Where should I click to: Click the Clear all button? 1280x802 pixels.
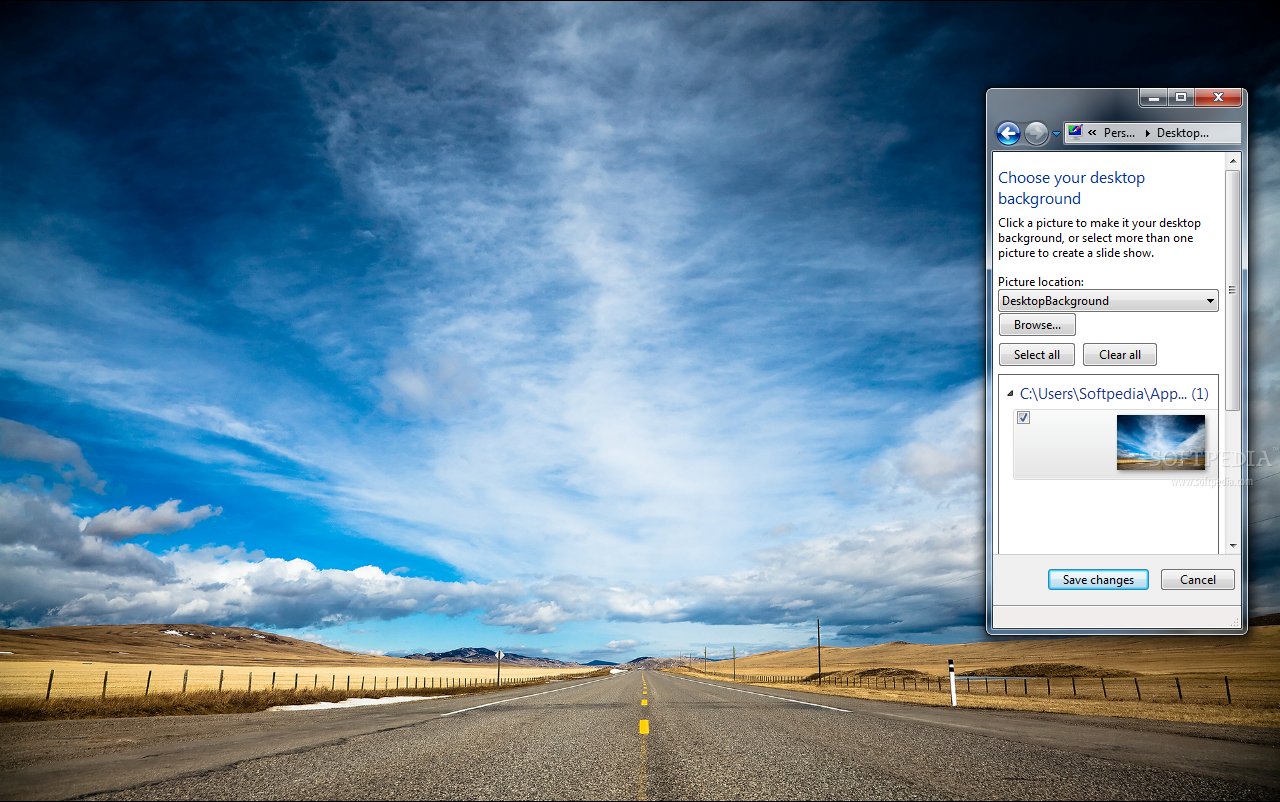coord(1120,355)
